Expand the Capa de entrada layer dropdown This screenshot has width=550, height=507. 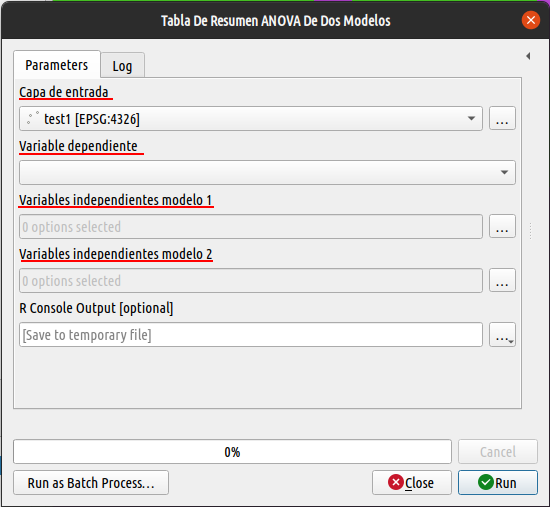471,119
